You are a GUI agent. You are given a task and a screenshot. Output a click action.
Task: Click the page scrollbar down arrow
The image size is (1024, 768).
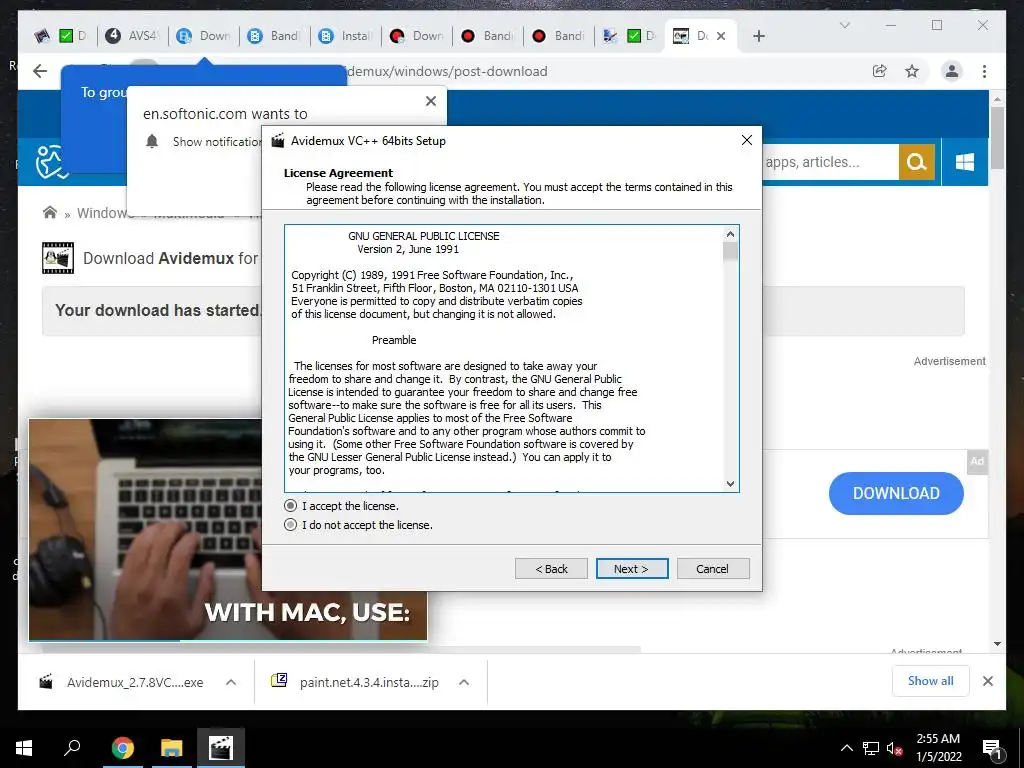tap(997, 644)
